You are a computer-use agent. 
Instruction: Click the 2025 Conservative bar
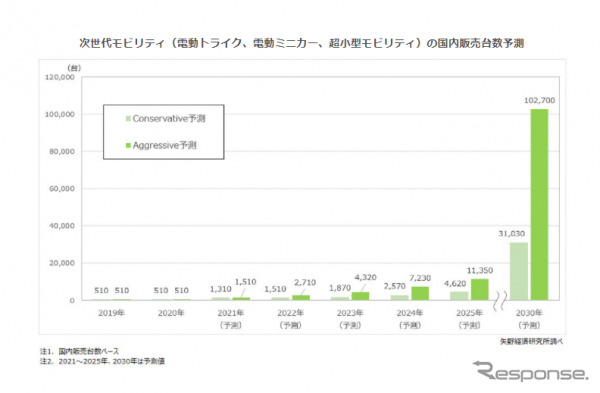coord(459,295)
